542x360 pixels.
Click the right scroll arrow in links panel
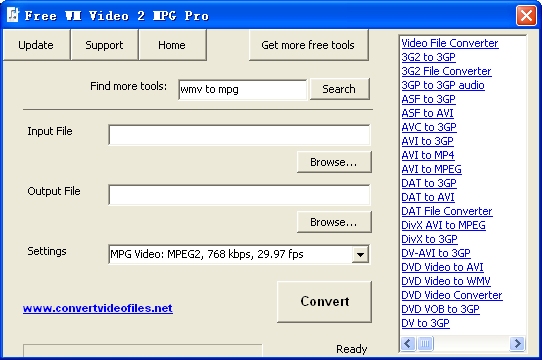pos(517,344)
